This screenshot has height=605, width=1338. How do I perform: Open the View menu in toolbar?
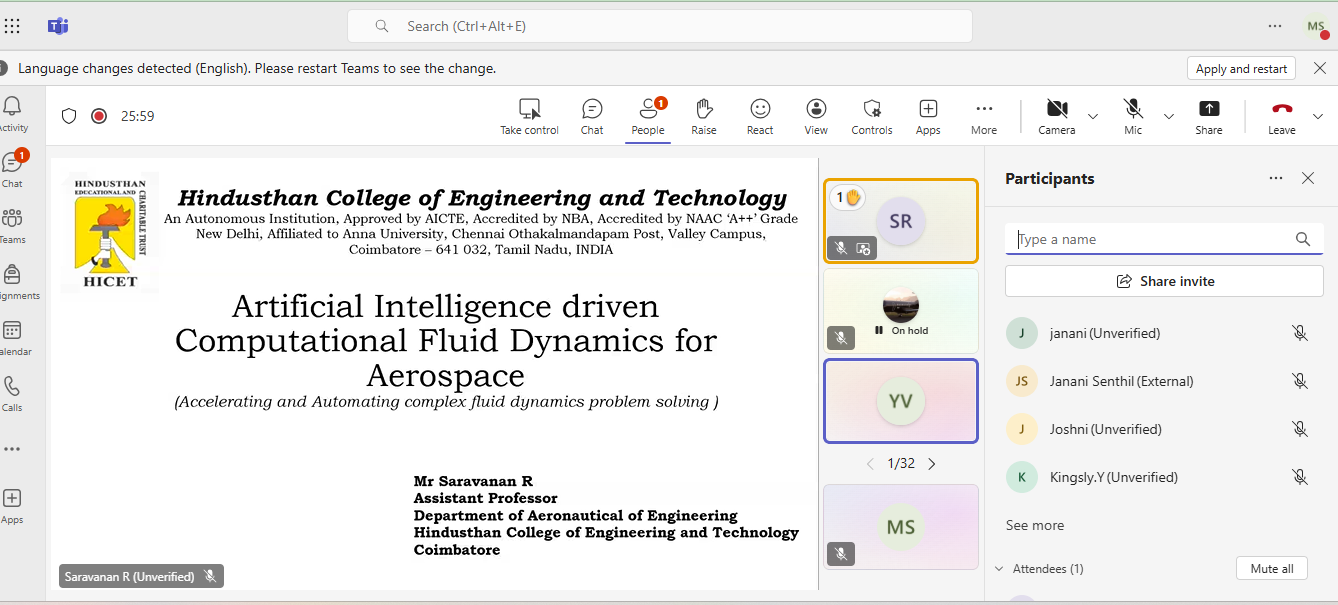816,115
